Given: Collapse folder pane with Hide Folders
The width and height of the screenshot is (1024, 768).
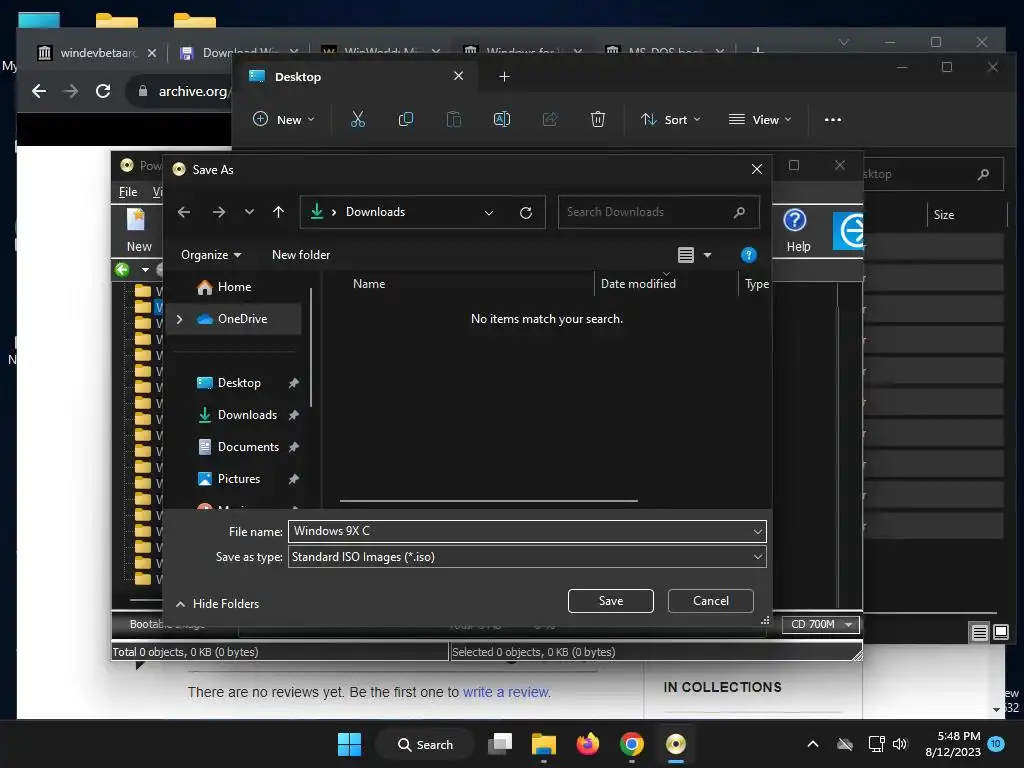Looking at the screenshot, I should point(217,603).
